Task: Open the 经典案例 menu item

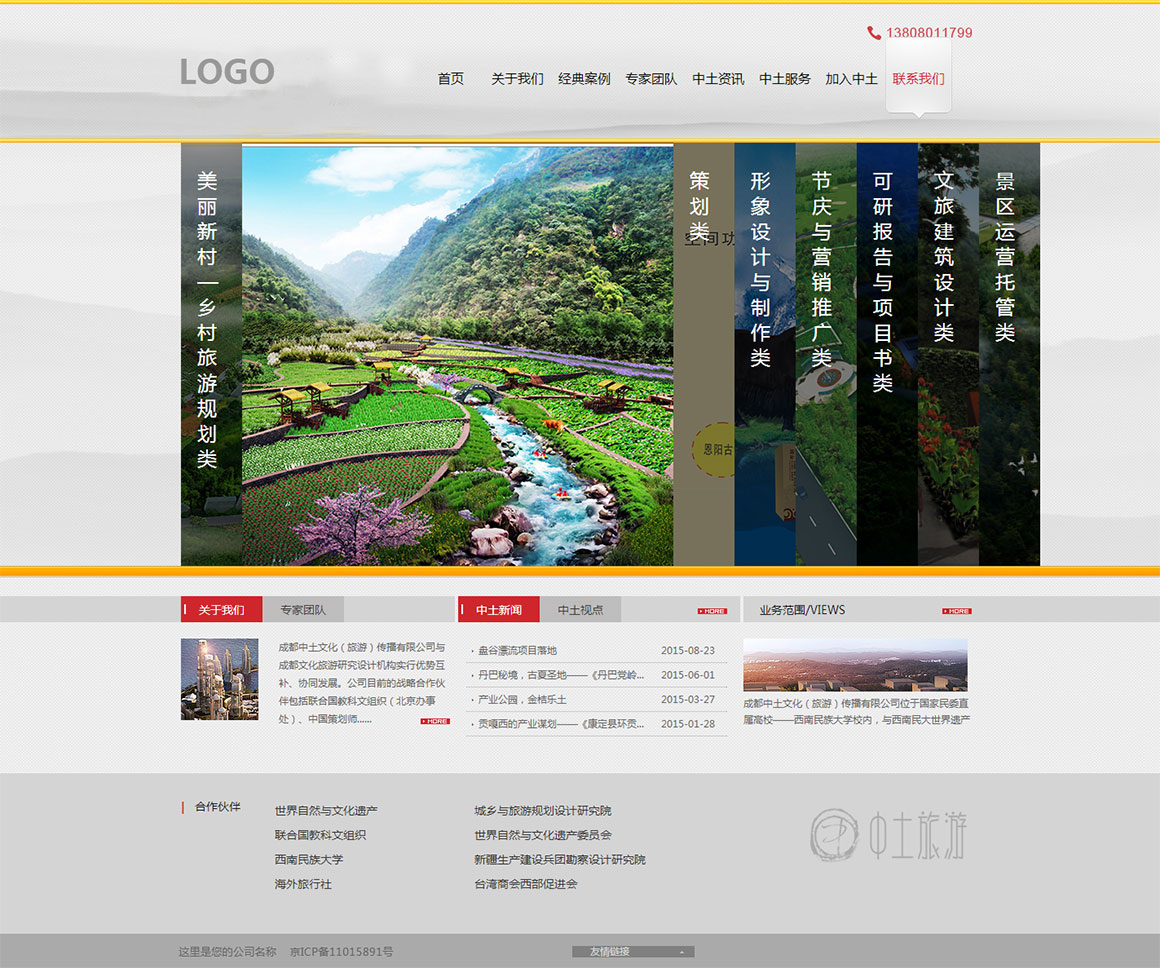Action: pyautogui.click(x=584, y=79)
